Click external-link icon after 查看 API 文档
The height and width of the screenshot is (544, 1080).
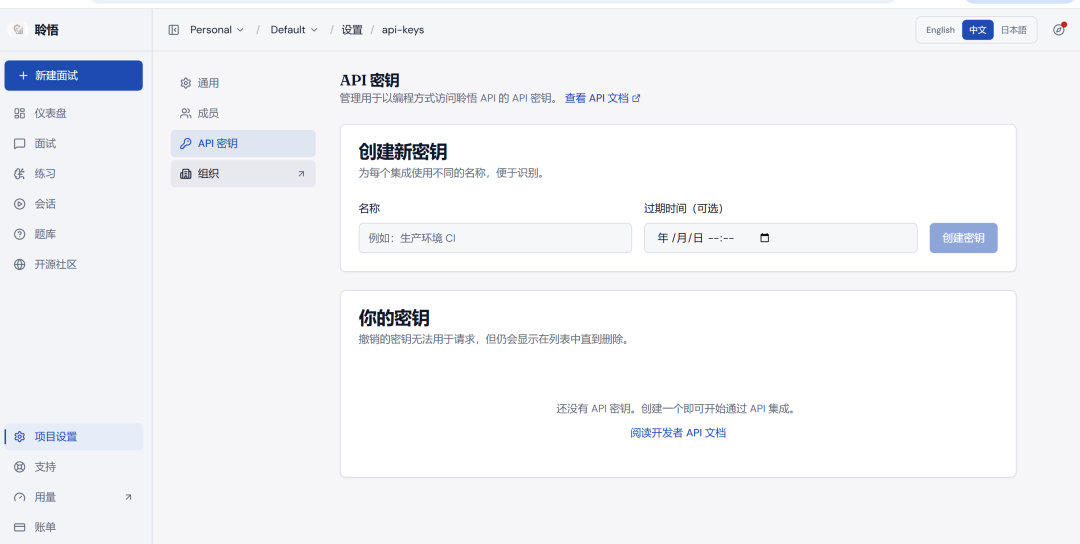pyautogui.click(x=636, y=98)
